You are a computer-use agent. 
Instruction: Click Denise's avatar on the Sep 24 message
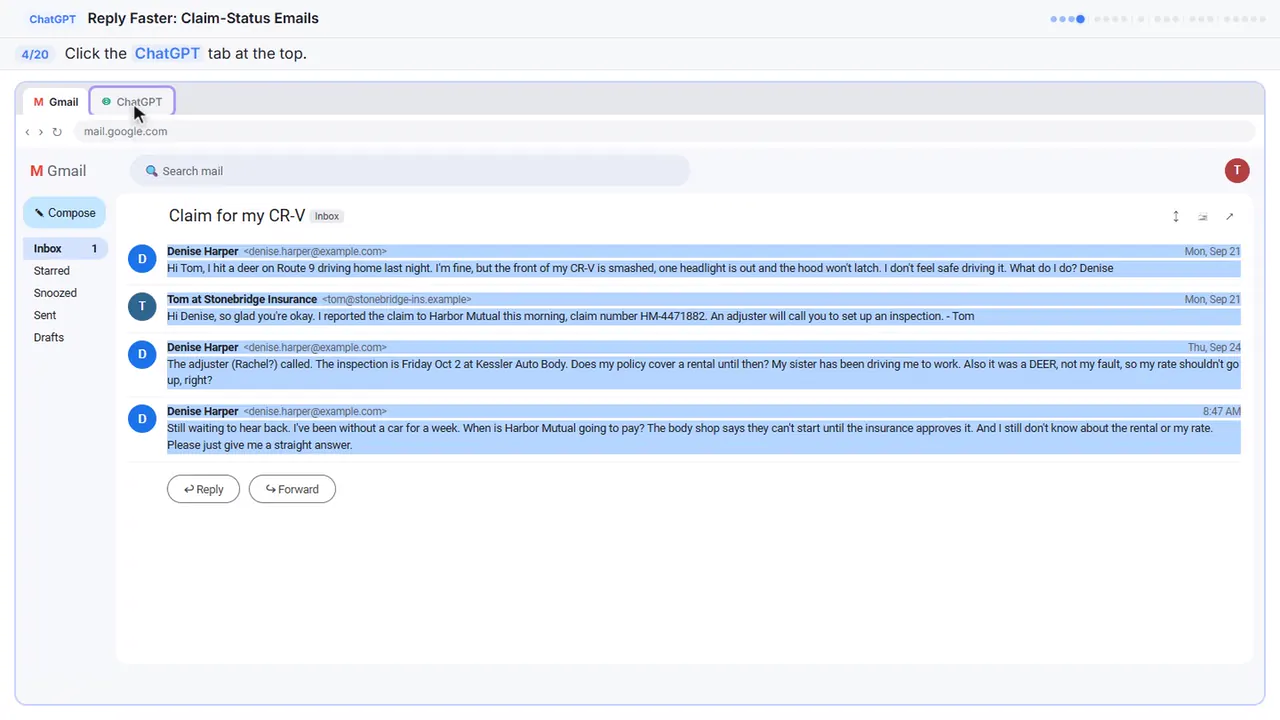click(142, 354)
